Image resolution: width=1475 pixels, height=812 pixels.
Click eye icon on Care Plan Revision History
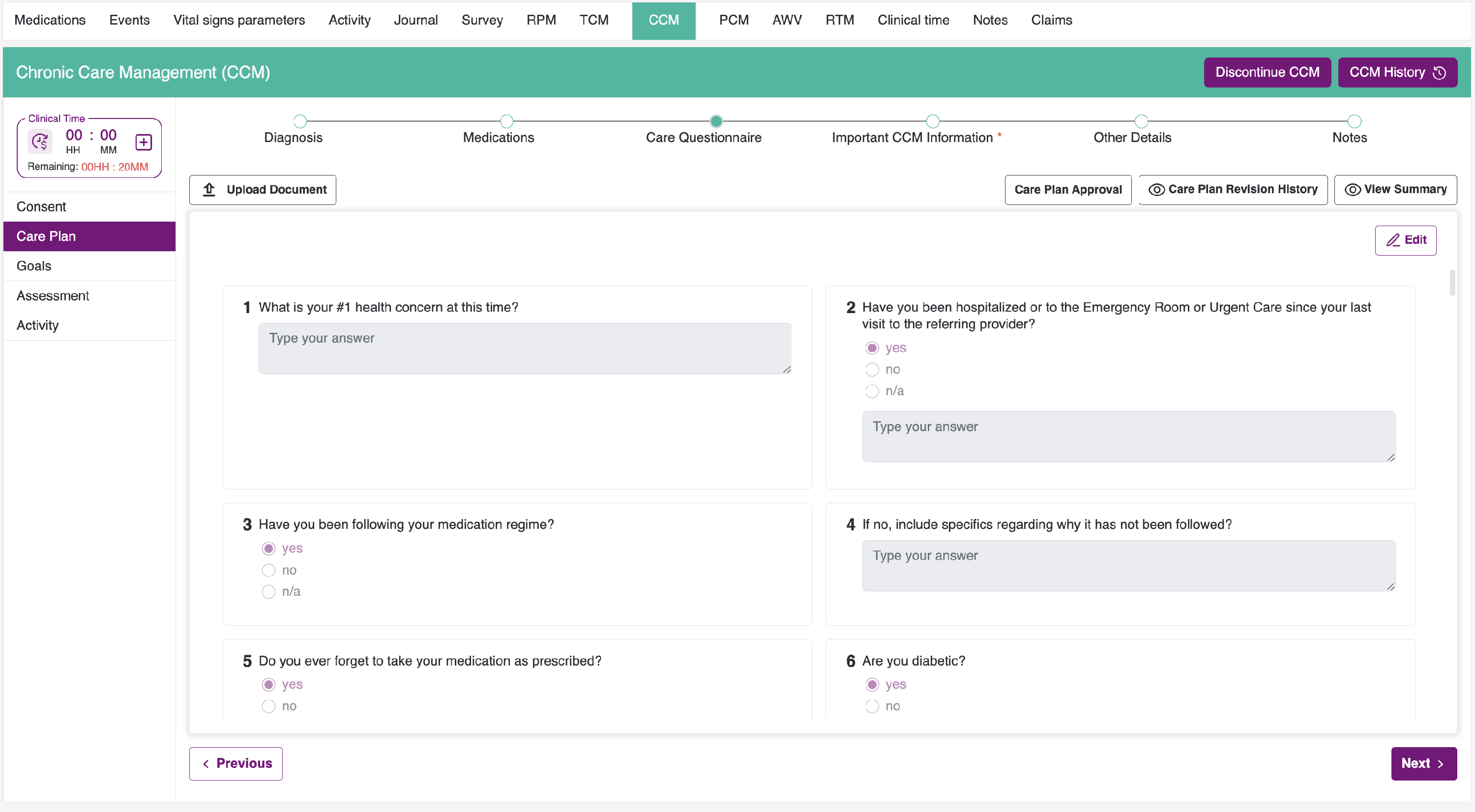[x=1156, y=189]
